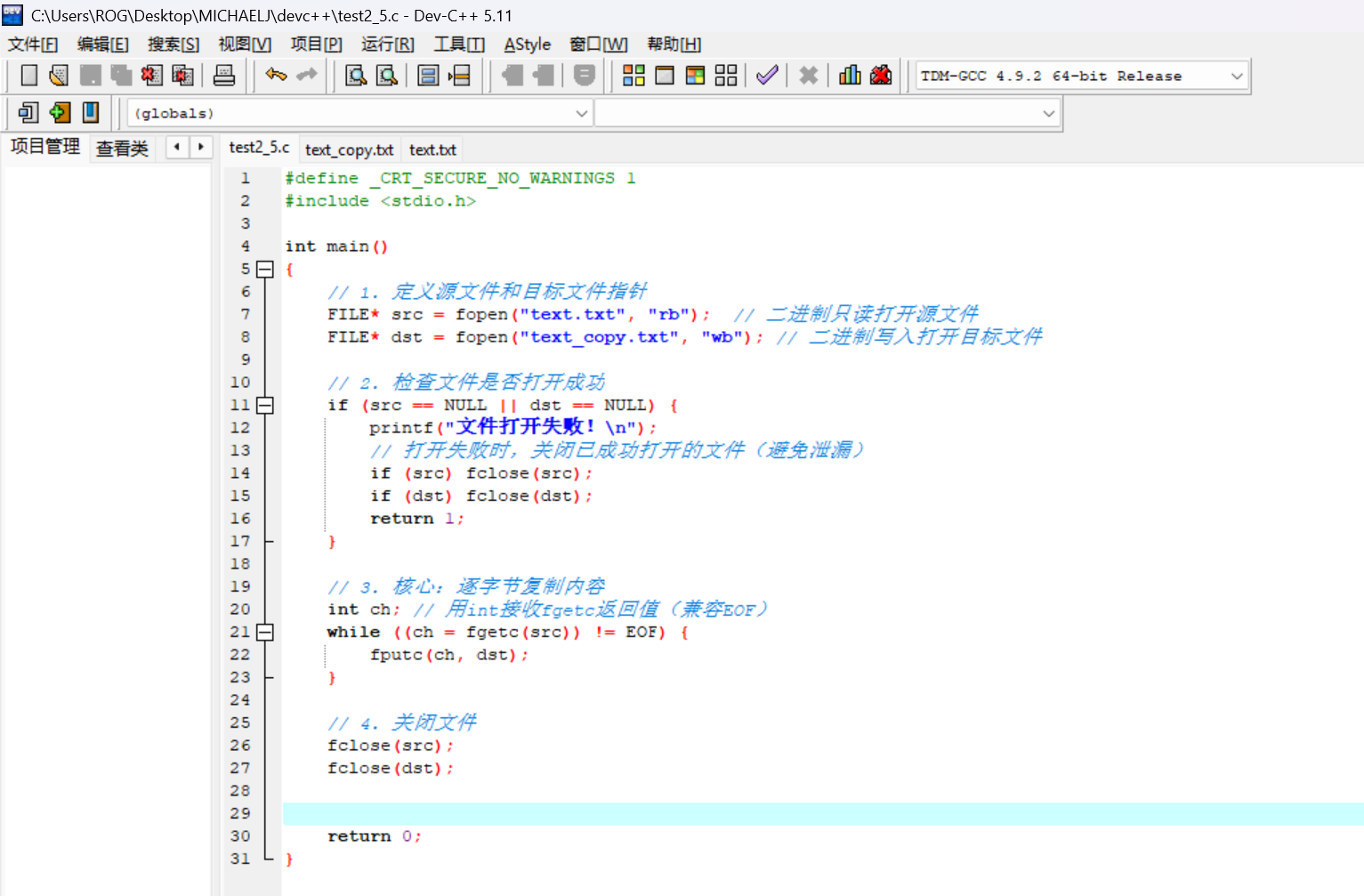Screen dimensions: 1364x896
Task: Click the '"text_copy.txt"' string literal in code
Action: [604, 337]
